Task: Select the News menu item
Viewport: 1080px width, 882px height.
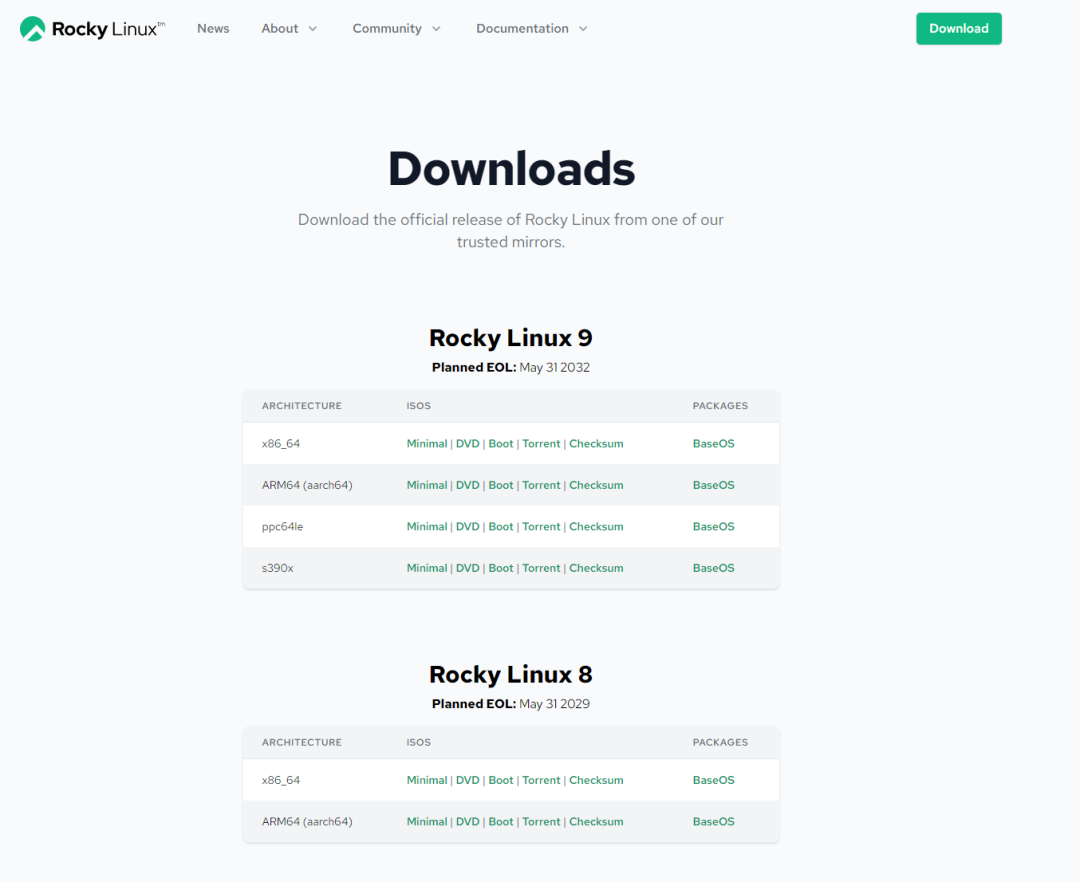Action: pyautogui.click(x=213, y=28)
